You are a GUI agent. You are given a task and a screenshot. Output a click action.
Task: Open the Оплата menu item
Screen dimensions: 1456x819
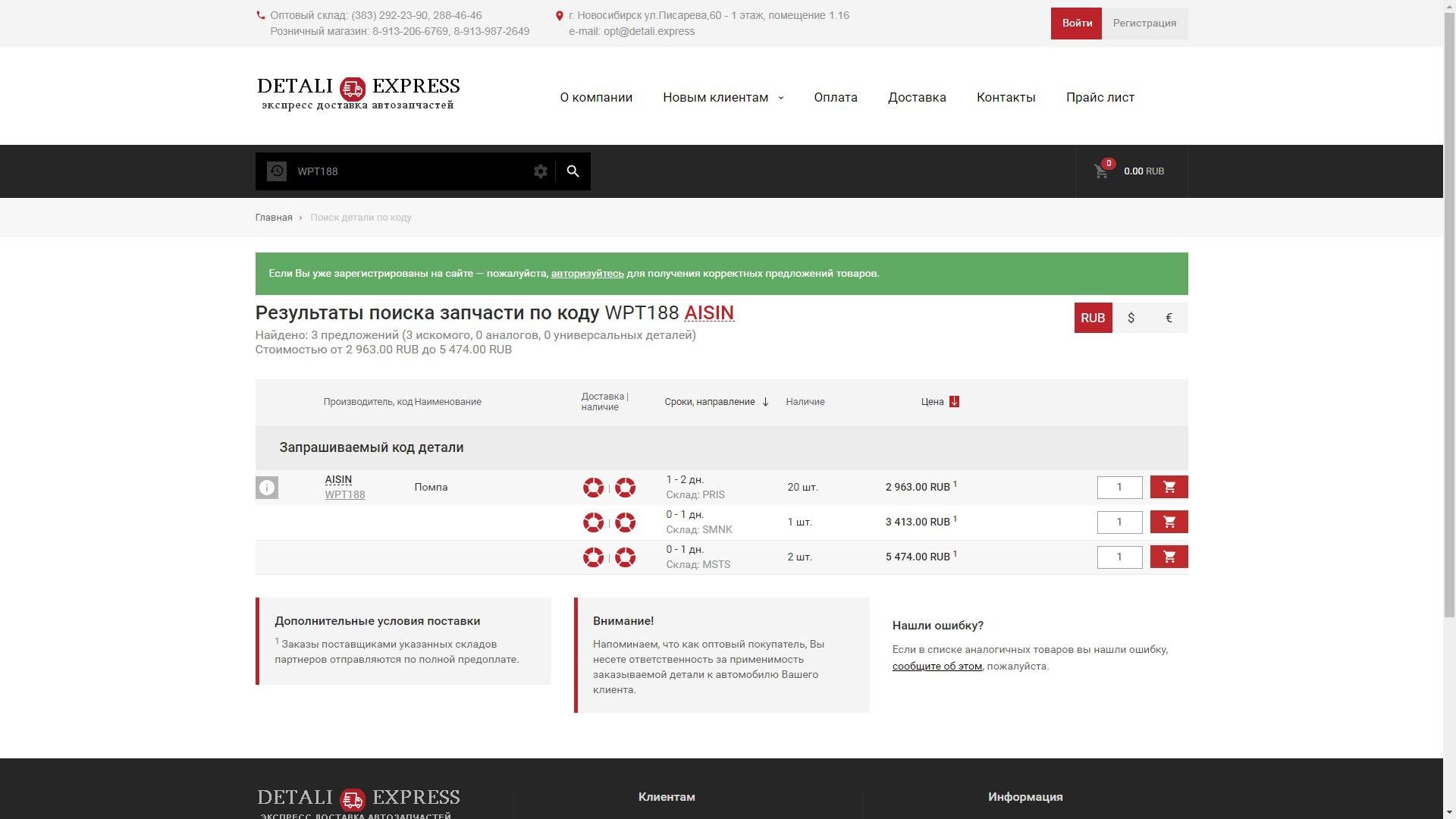836,97
